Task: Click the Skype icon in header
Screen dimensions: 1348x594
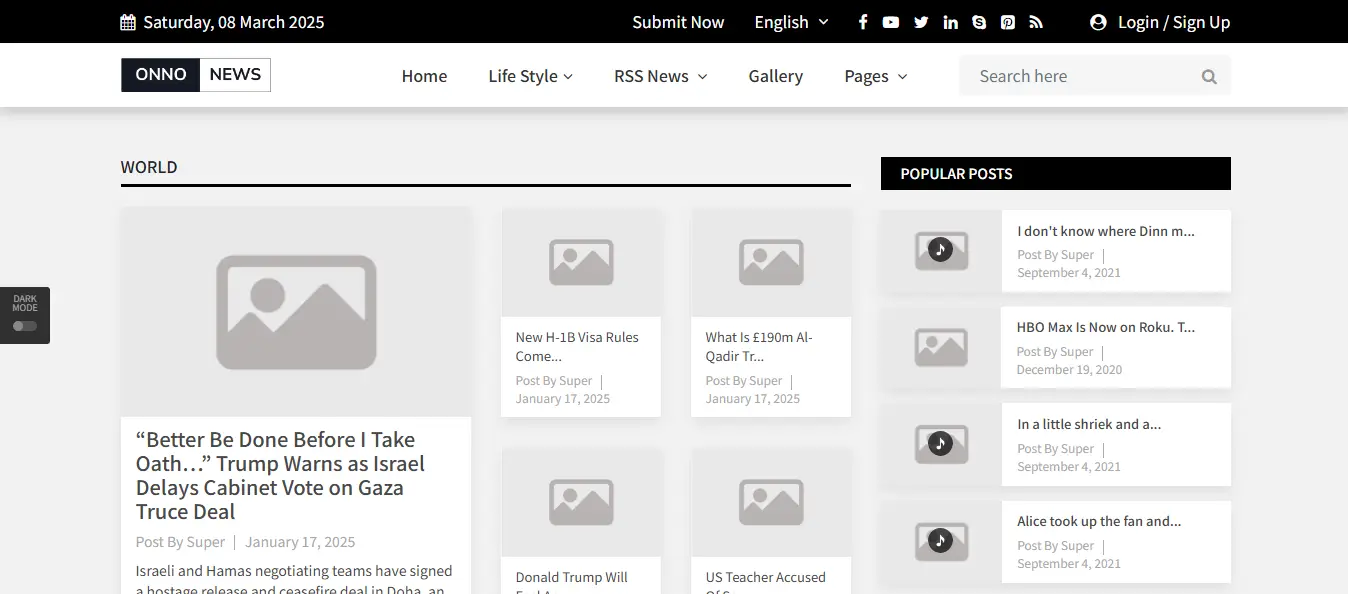Action: (x=979, y=22)
